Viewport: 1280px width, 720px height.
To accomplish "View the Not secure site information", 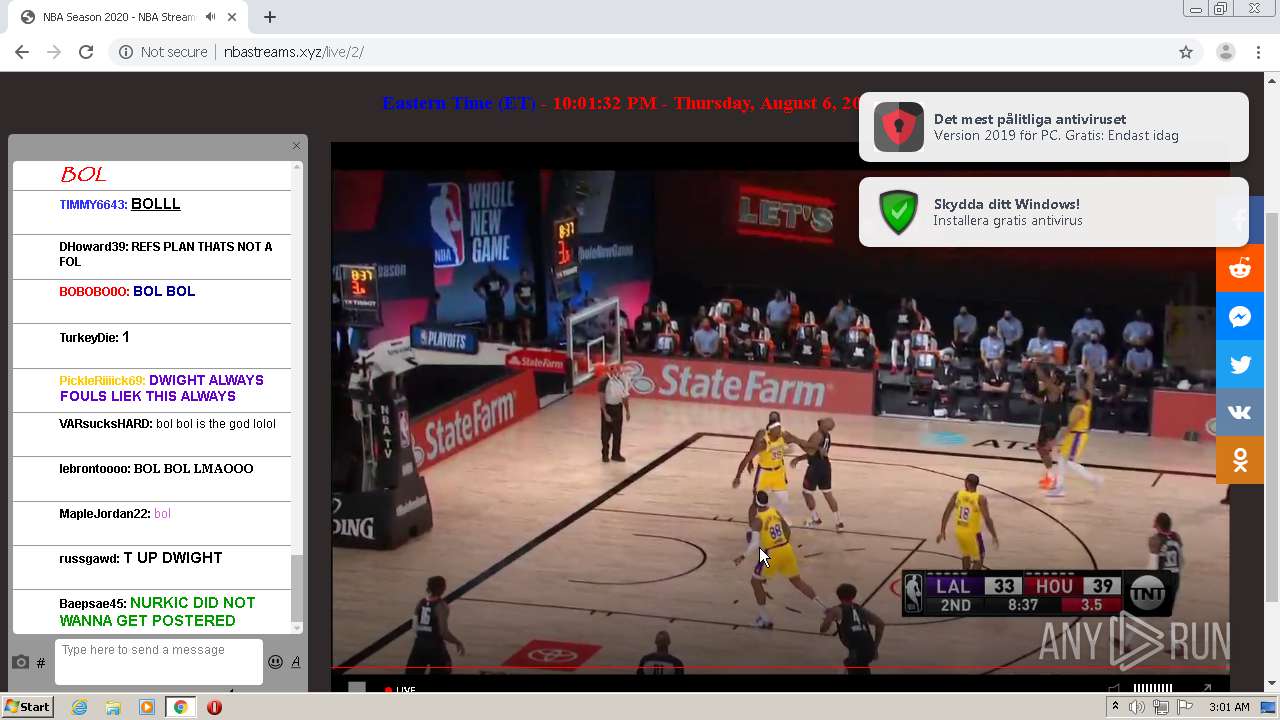I will click(163, 52).
